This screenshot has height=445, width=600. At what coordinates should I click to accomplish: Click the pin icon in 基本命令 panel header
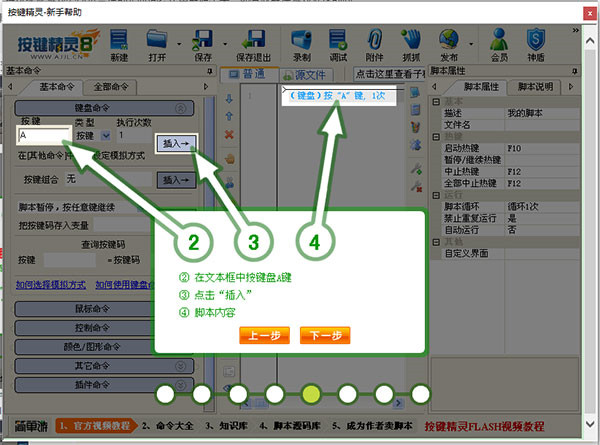pyautogui.click(x=209, y=71)
